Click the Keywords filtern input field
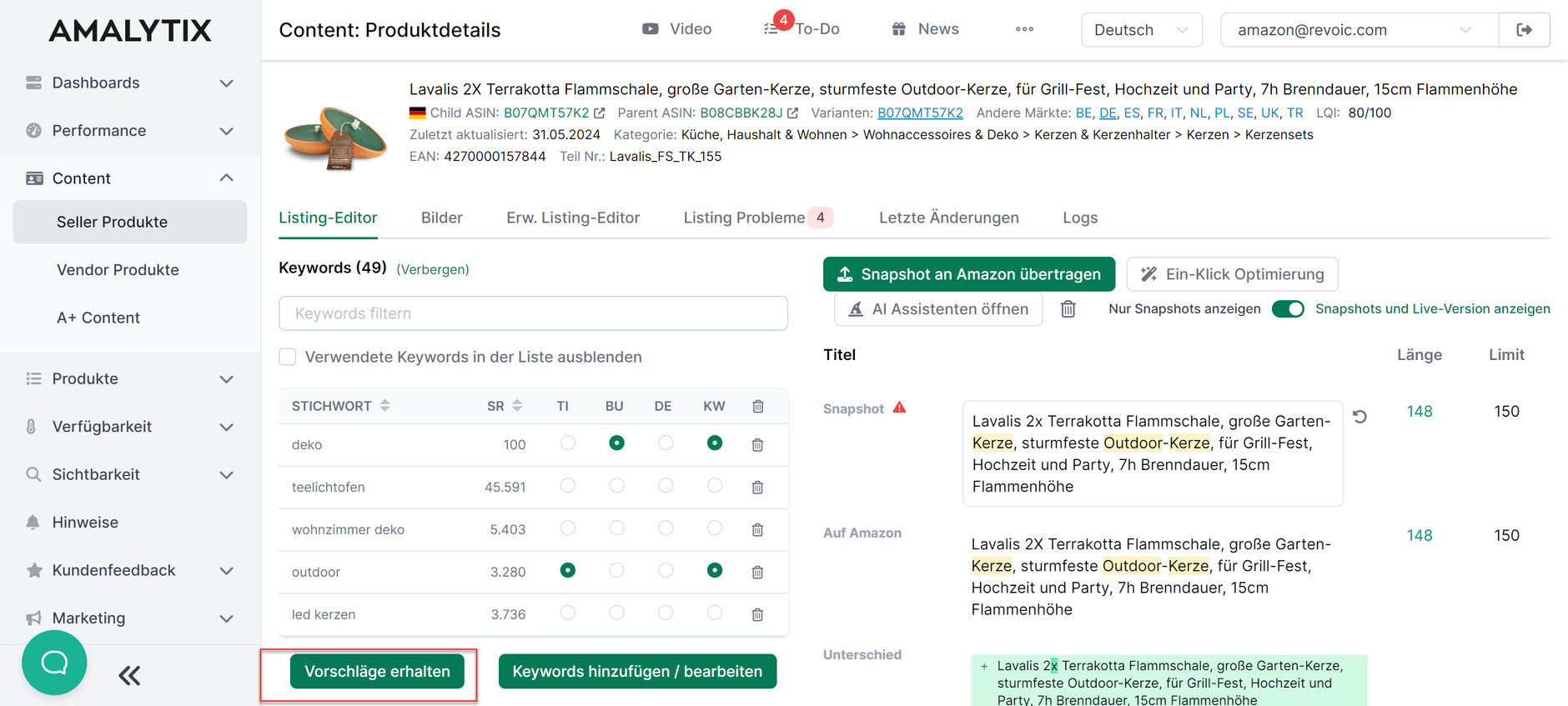The image size is (1568, 706). [x=533, y=313]
